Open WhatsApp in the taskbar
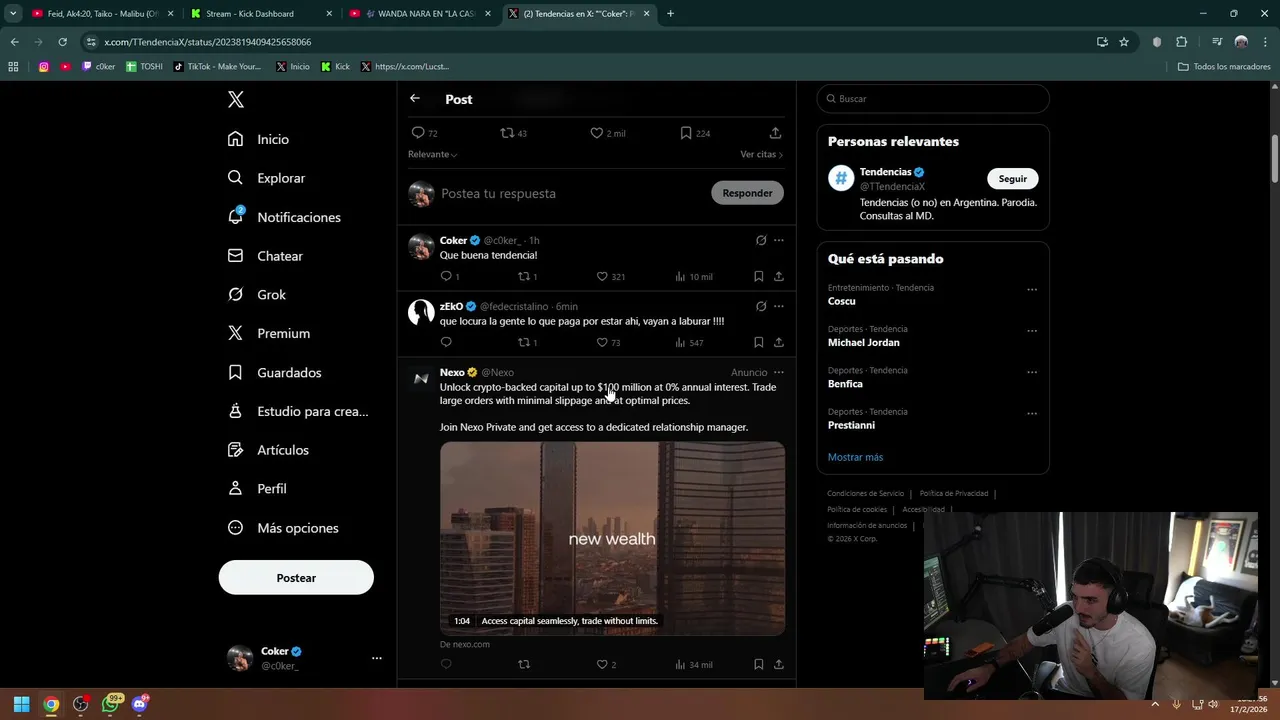The image size is (1280, 720). click(110, 704)
